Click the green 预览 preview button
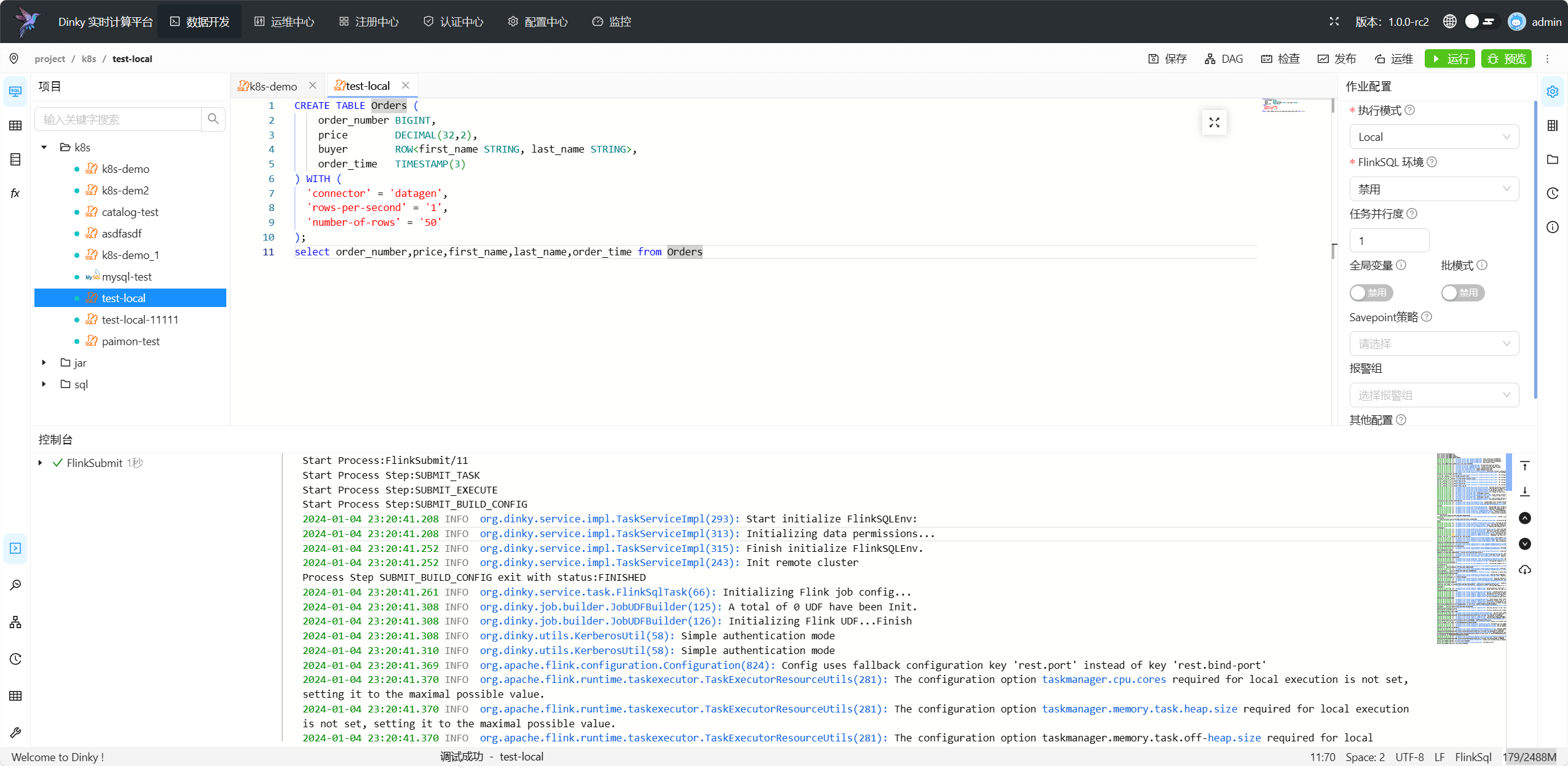Viewport: 1568px width, 766px height. coord(1507,59)
